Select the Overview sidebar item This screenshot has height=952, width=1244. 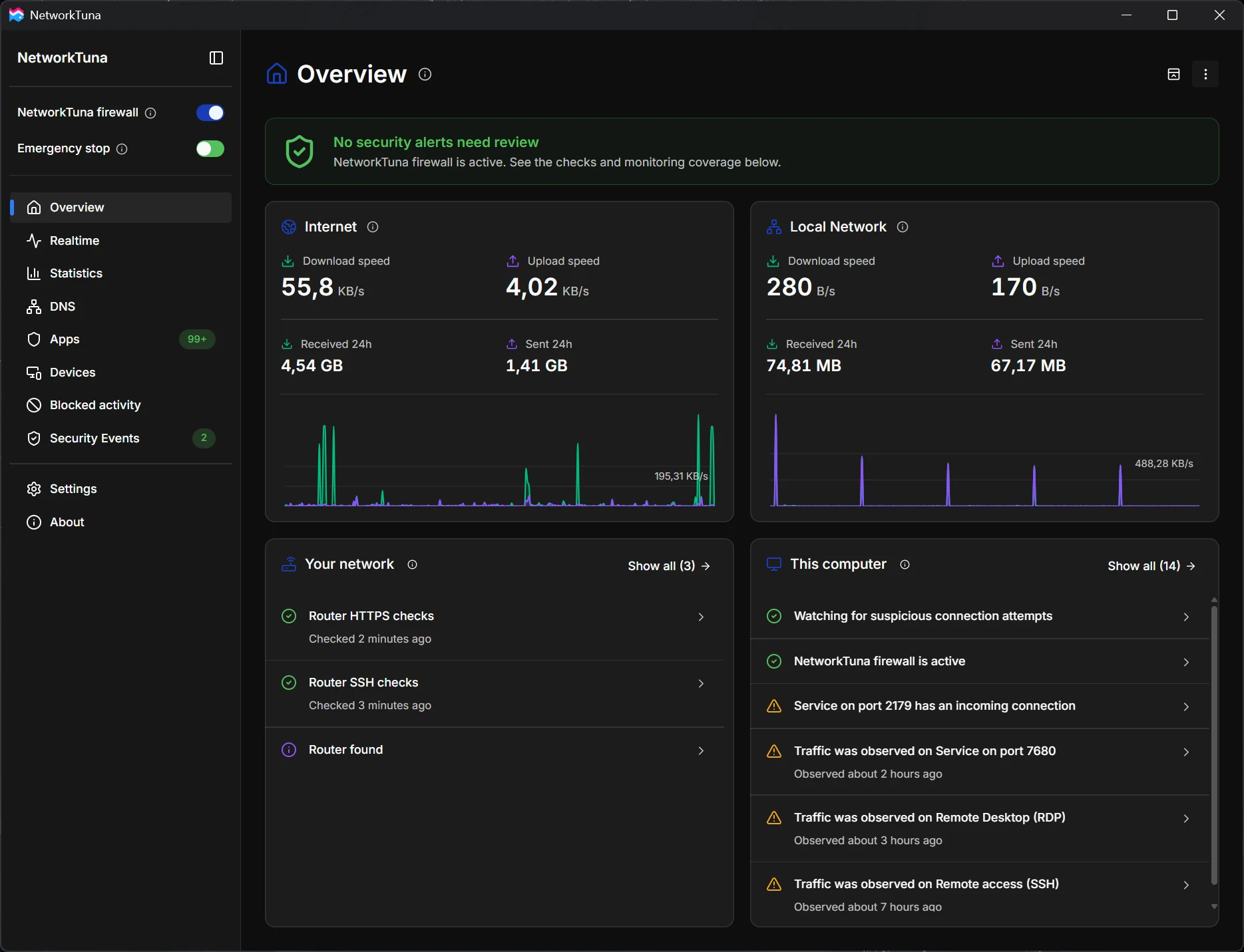(120, 208)
